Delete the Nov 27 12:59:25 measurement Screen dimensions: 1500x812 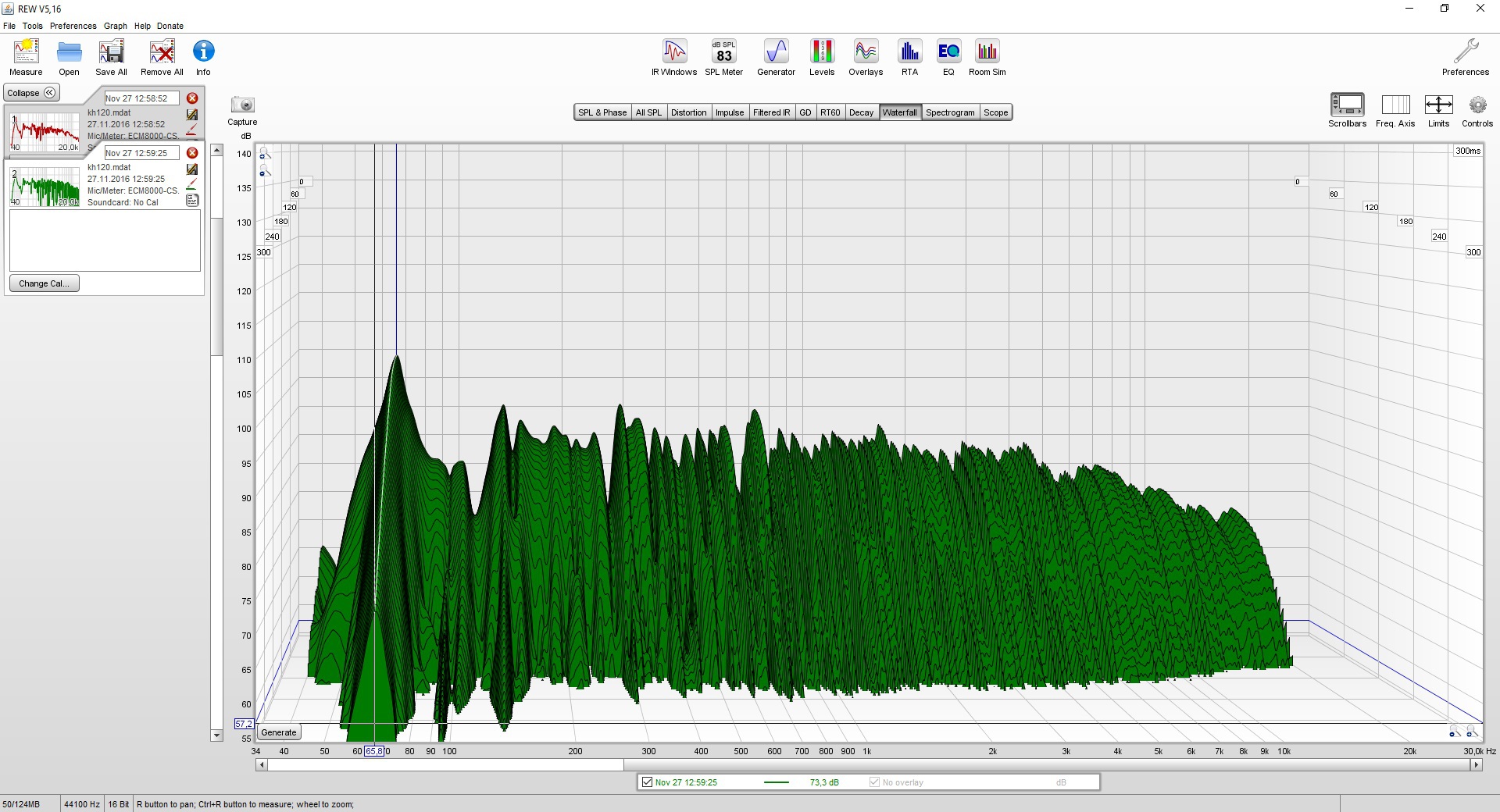point(192,153)
